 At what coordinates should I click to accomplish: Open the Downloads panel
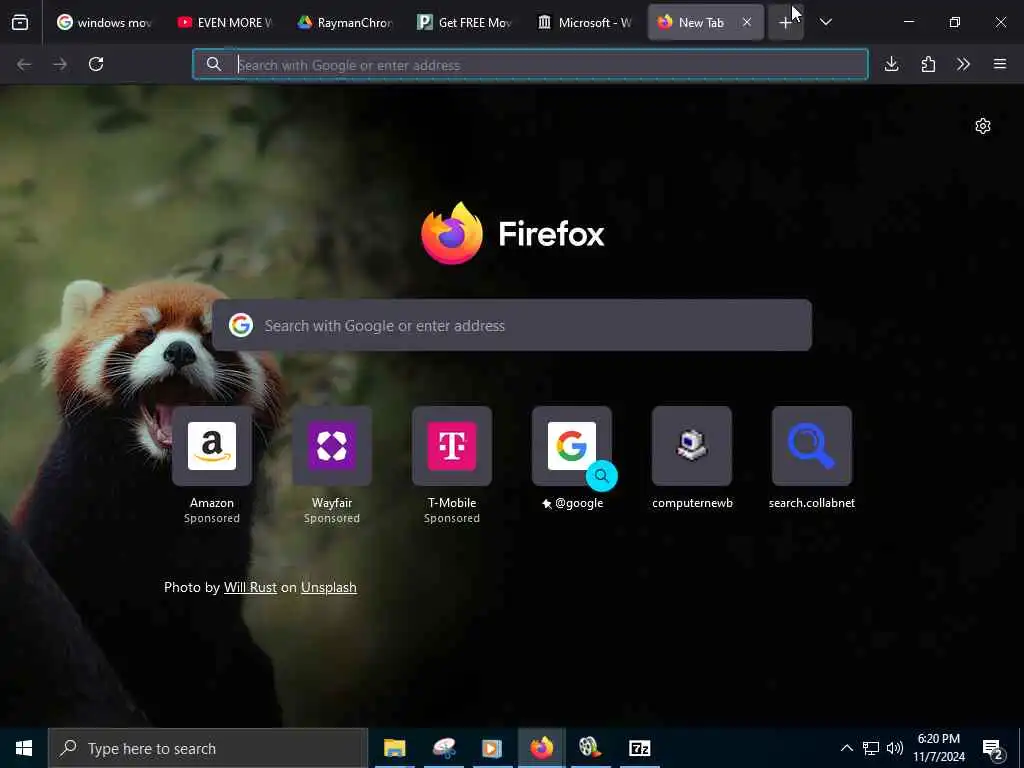[891, 64]
